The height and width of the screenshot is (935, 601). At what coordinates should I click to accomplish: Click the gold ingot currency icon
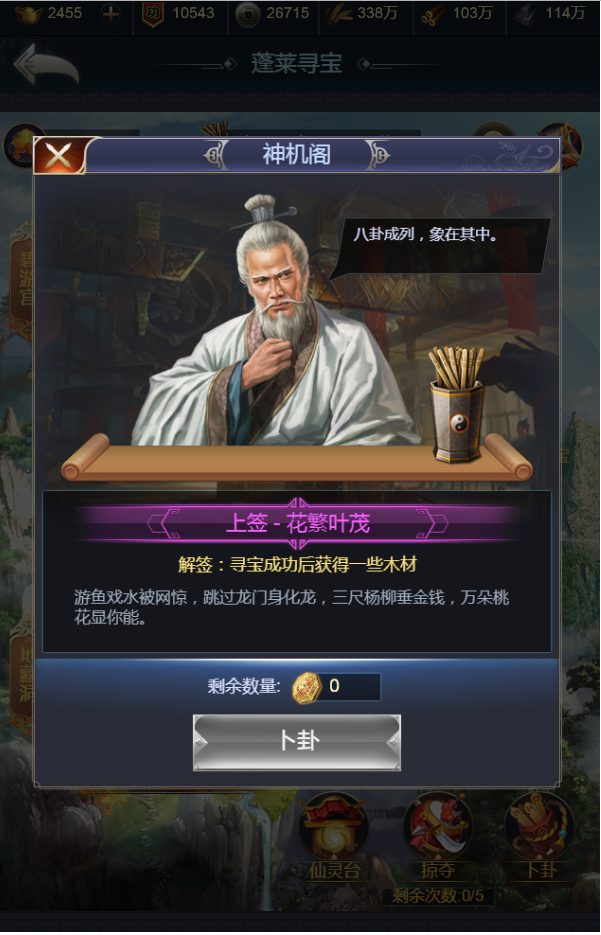[x=28, y=14]
